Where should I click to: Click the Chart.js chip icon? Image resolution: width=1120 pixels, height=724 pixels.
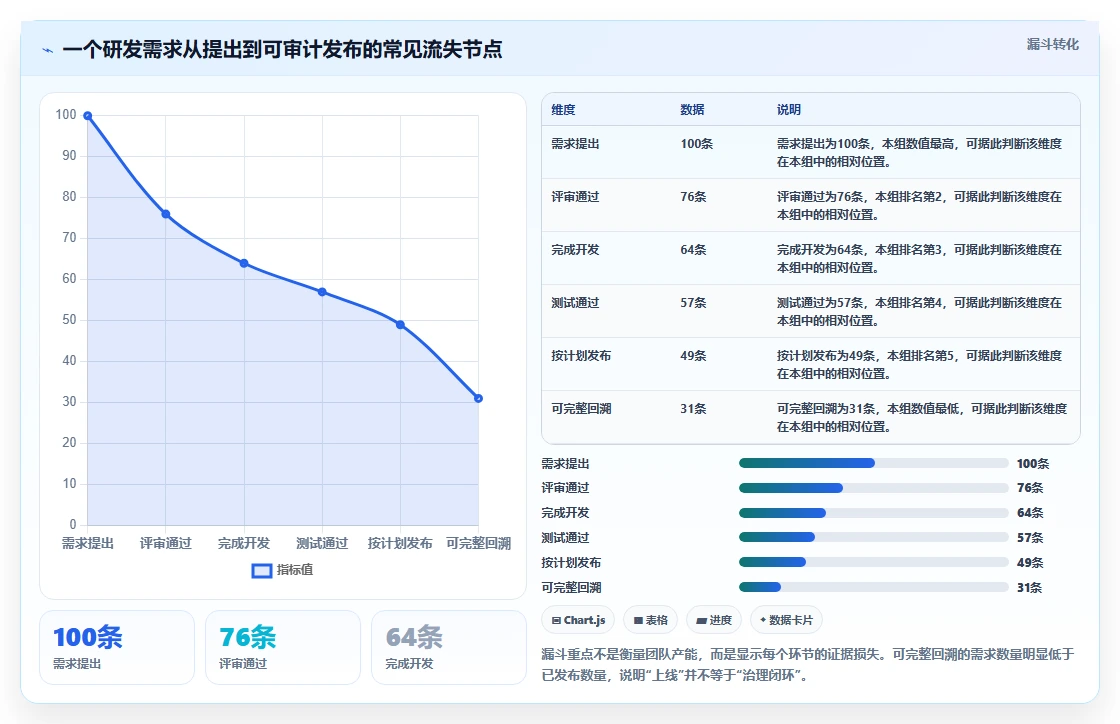pyautogui.click(x=556, y=620)
